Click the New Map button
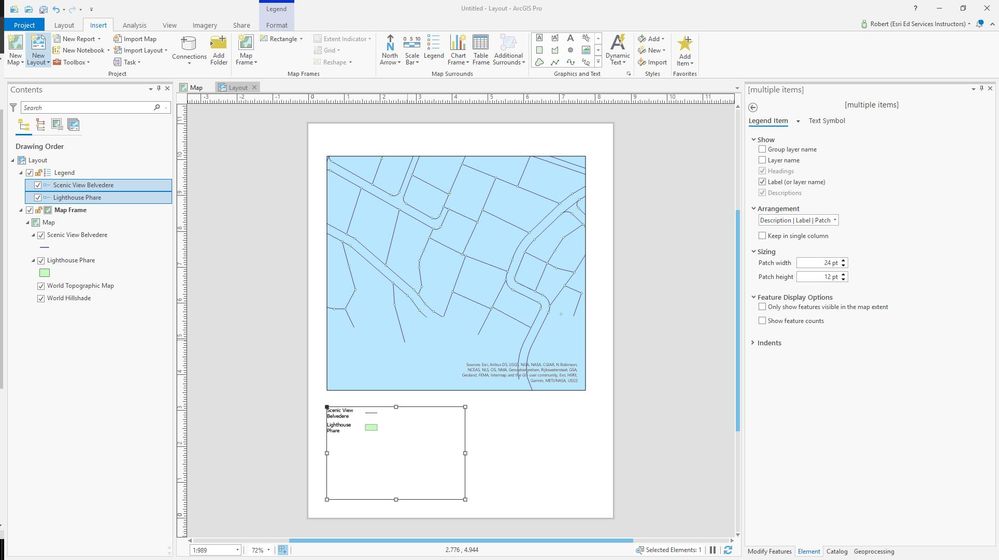 [15, 50]
